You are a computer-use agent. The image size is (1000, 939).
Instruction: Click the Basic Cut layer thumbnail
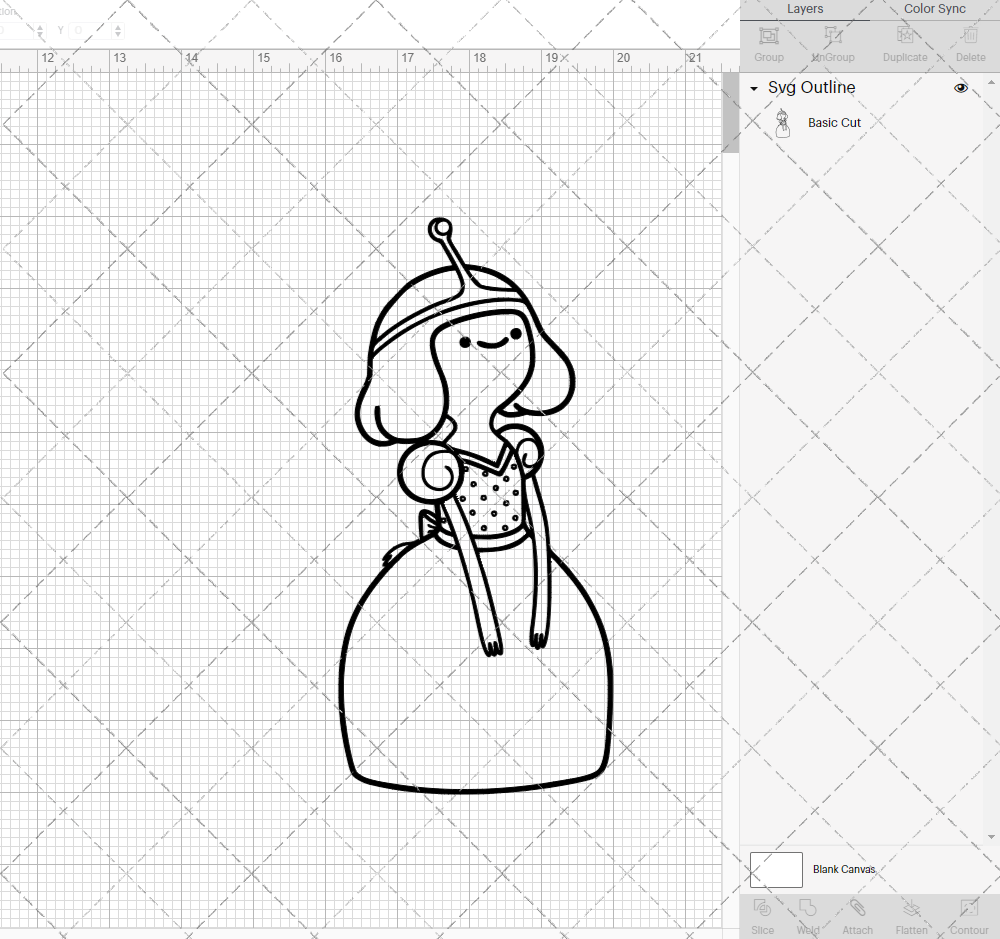pos(783,122)
